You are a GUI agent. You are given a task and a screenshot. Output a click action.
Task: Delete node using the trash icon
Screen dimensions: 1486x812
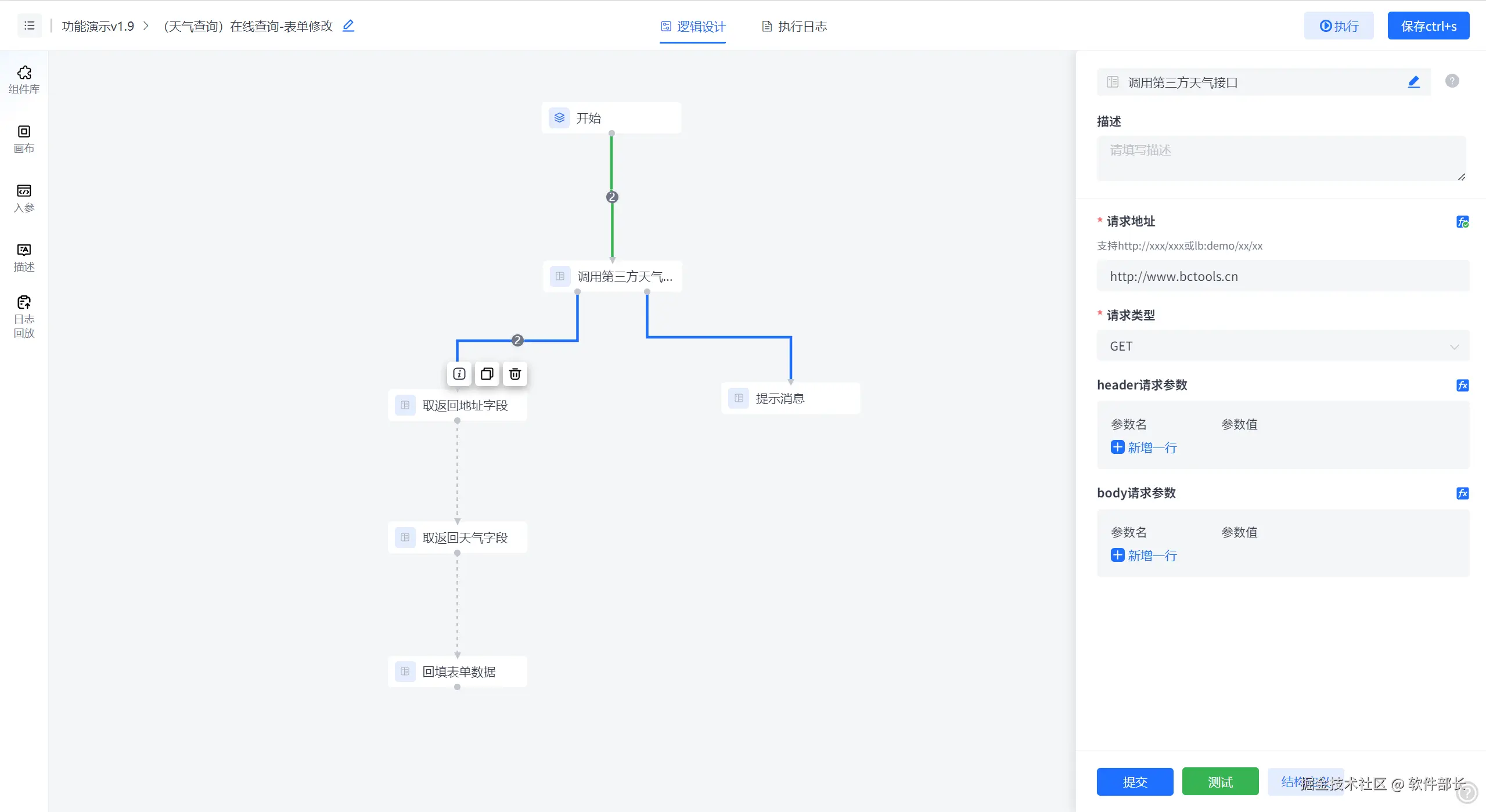click(x=514, y=374)
